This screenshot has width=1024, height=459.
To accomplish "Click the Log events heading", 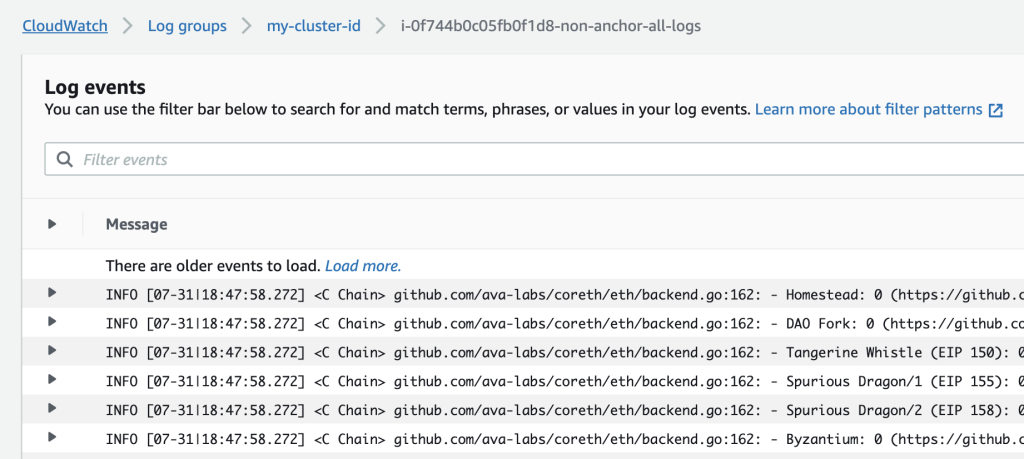I will [x=95, y=87].
